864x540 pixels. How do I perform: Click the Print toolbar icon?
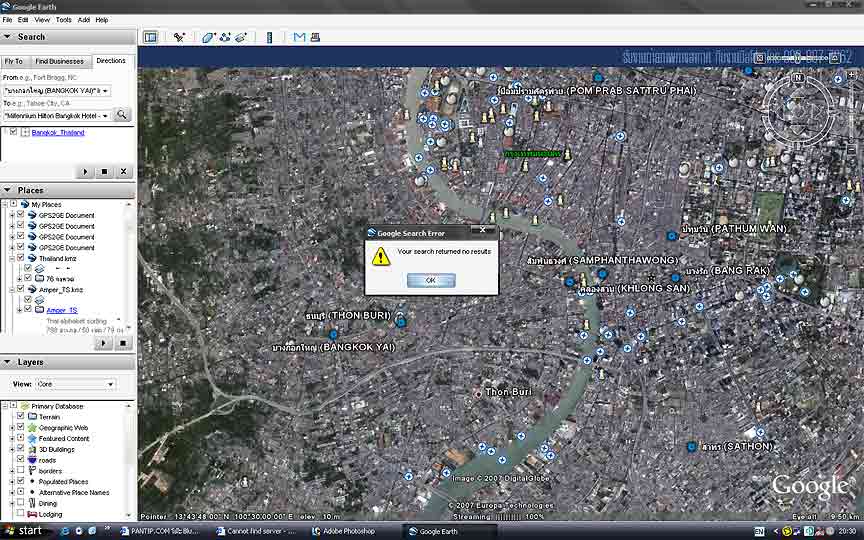[315, 37]
